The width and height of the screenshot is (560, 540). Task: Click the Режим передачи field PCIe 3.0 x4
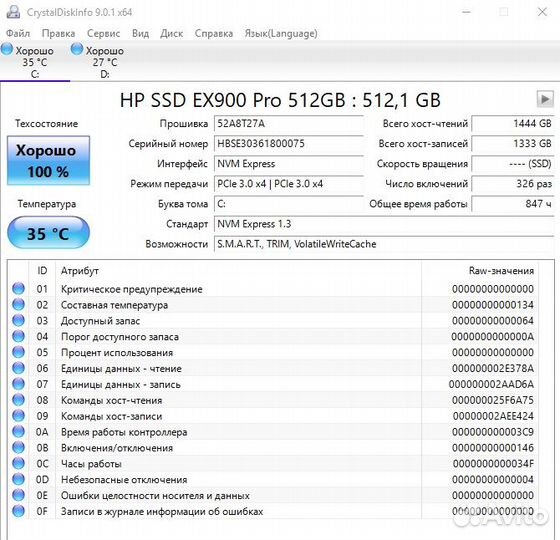(x=289, y=184)
